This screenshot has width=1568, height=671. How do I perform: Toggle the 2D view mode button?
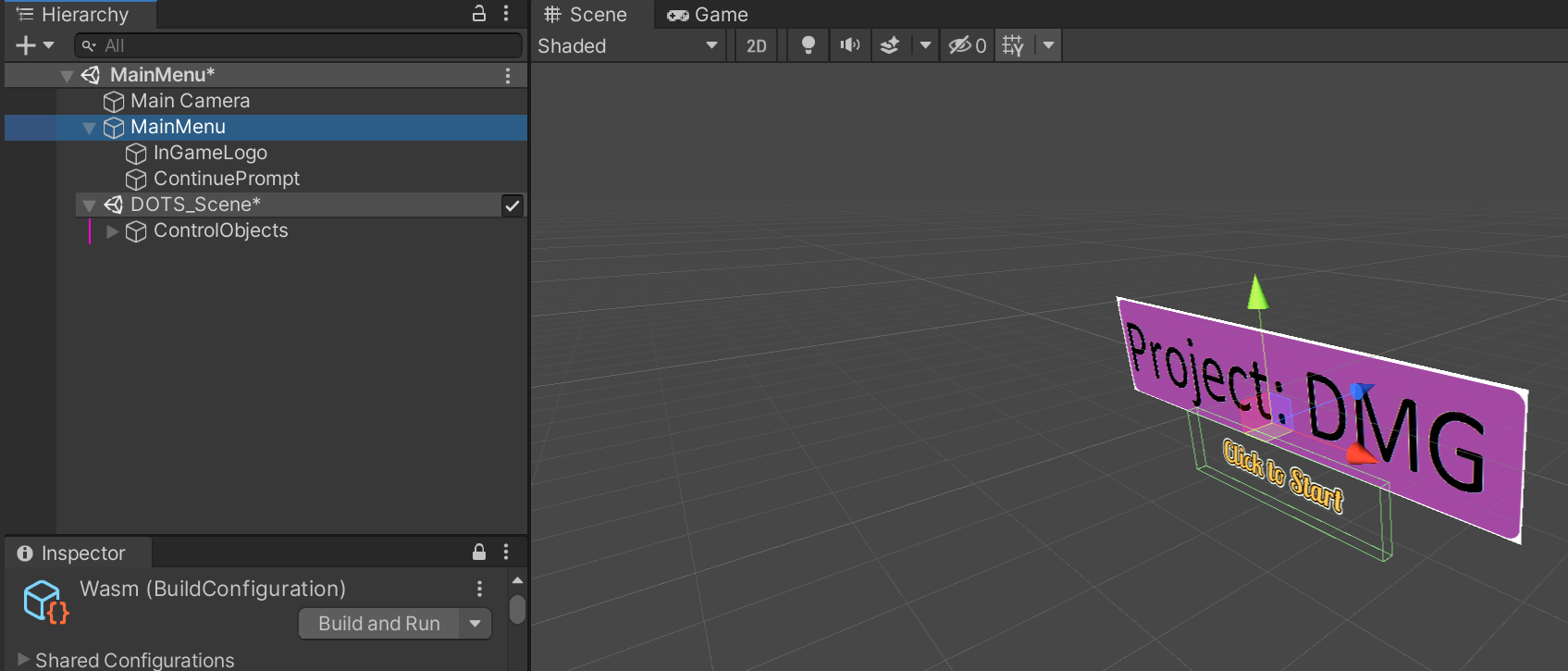click(757, 45)
